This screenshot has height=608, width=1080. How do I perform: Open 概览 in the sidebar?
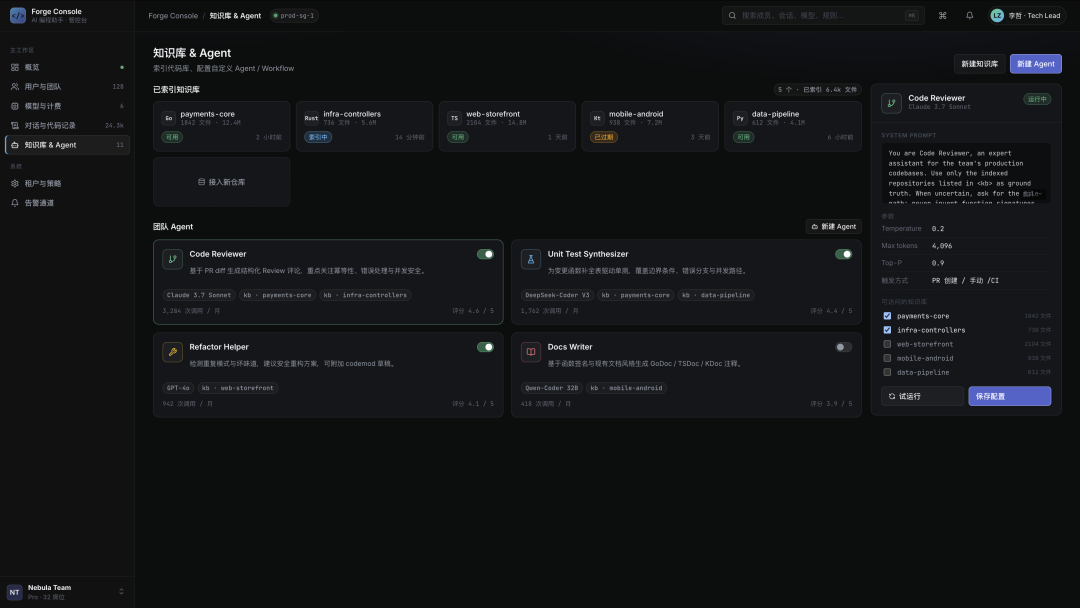[x=68, y=67]
